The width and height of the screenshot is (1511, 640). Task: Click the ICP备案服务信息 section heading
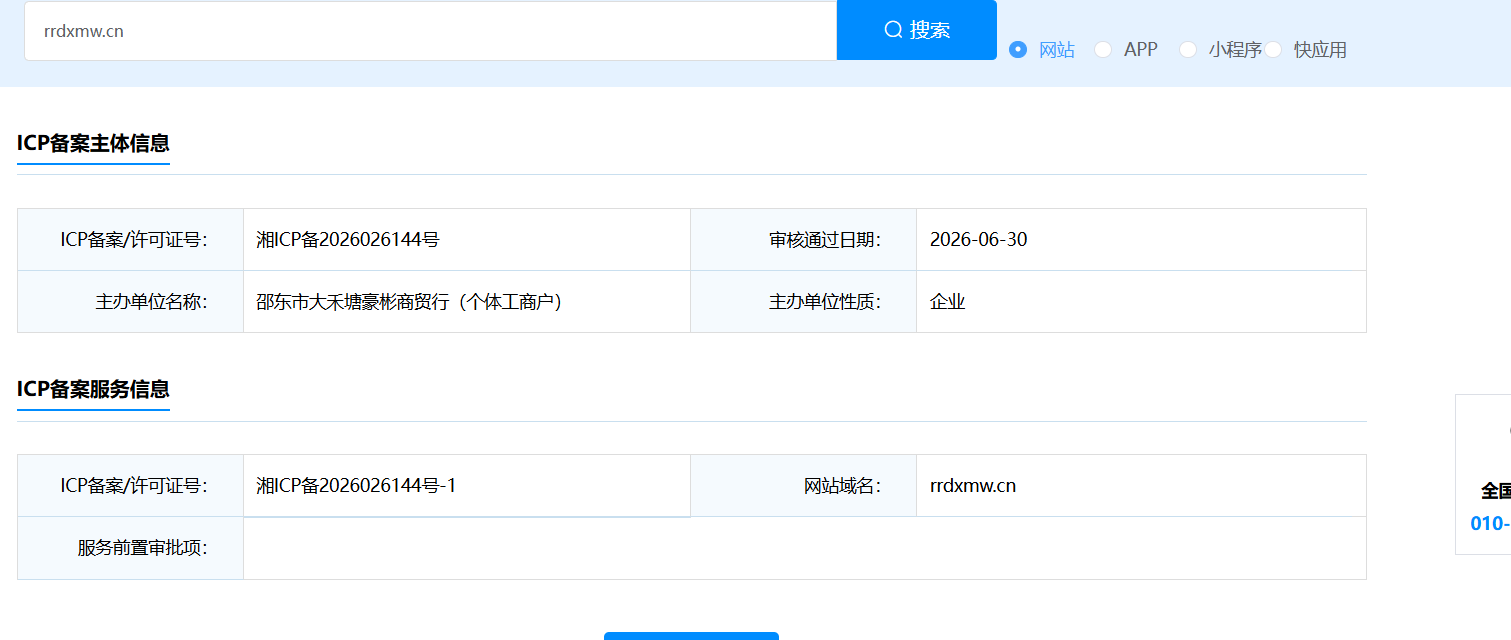point(93,389)
